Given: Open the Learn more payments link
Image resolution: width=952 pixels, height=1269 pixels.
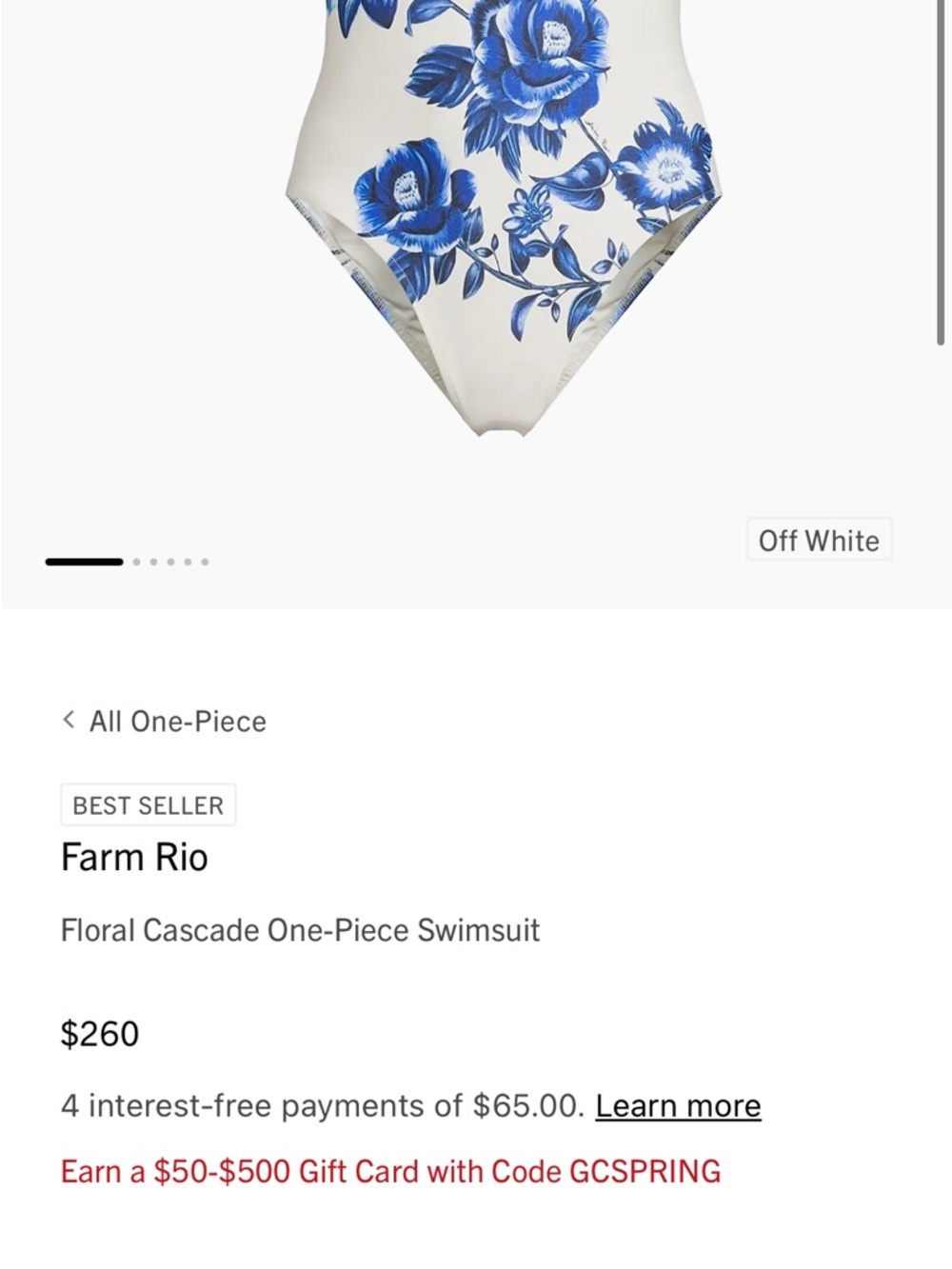Looking at the screenshot, I should (678, 1106).
